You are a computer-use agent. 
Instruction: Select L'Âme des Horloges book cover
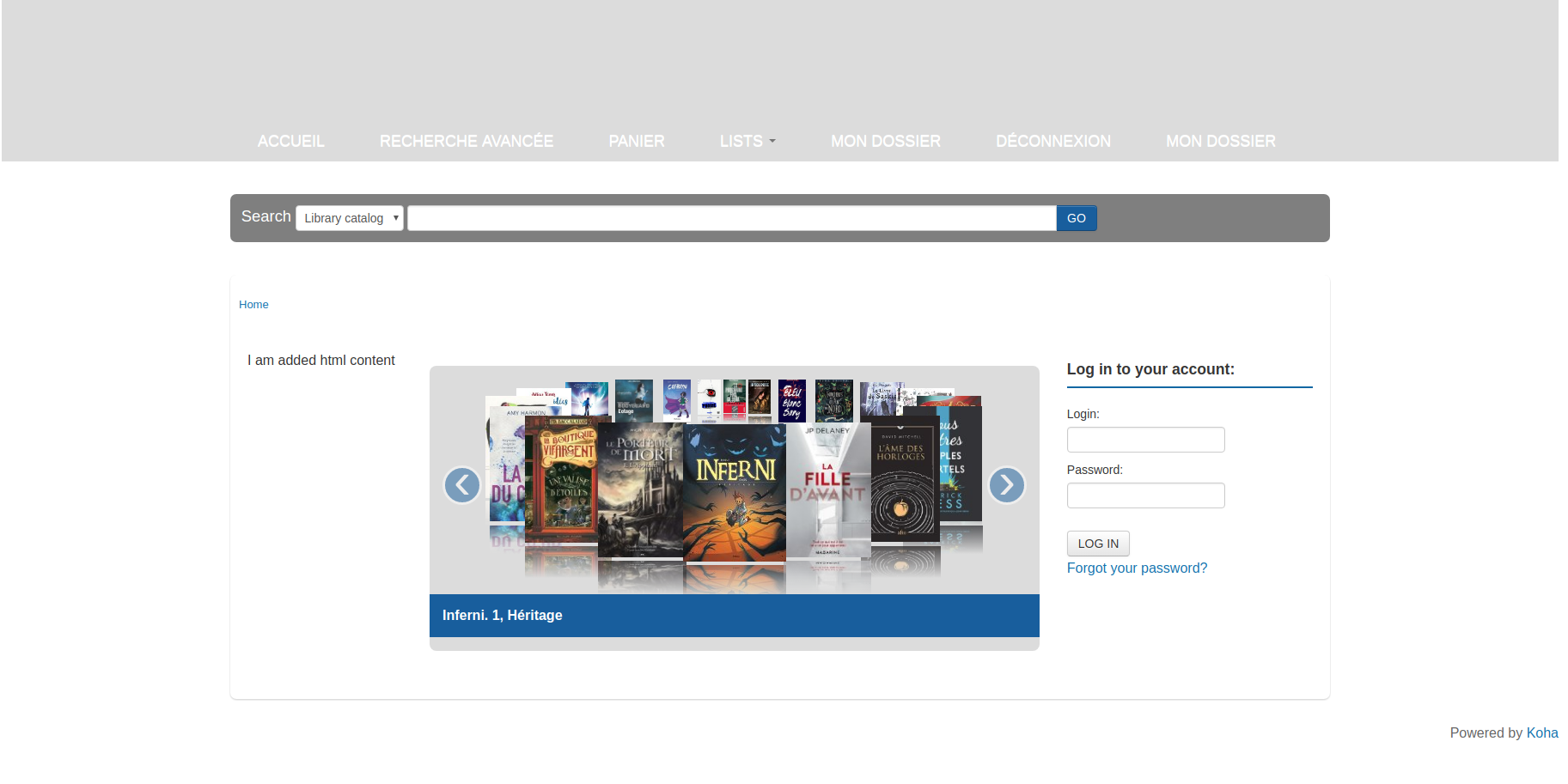[904, 481]
